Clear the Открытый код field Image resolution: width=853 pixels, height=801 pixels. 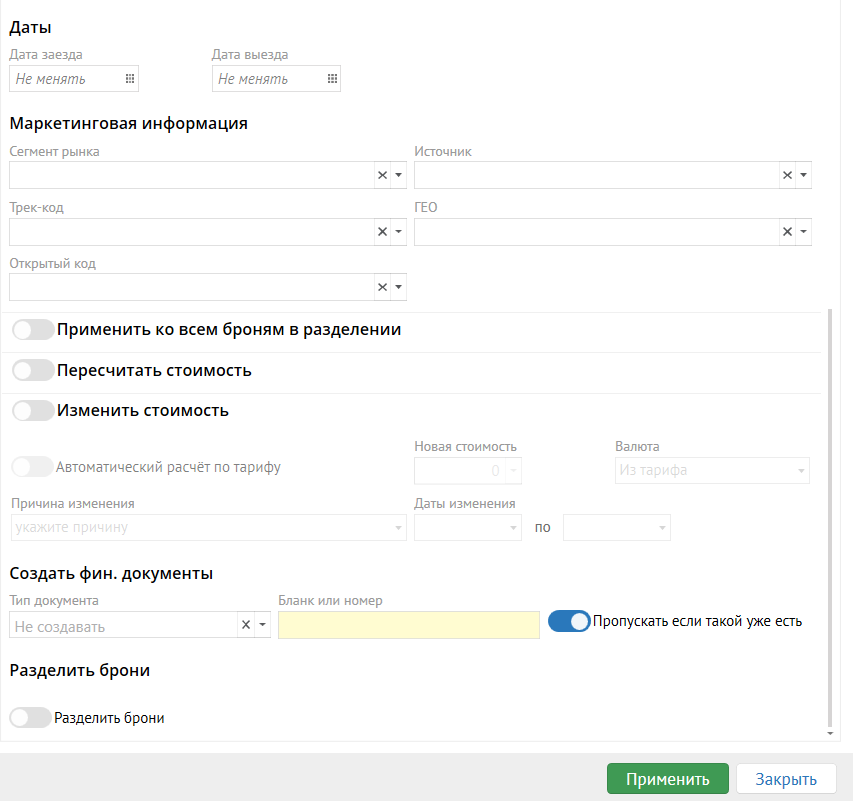pyautogui.click(x=382, y=287)
